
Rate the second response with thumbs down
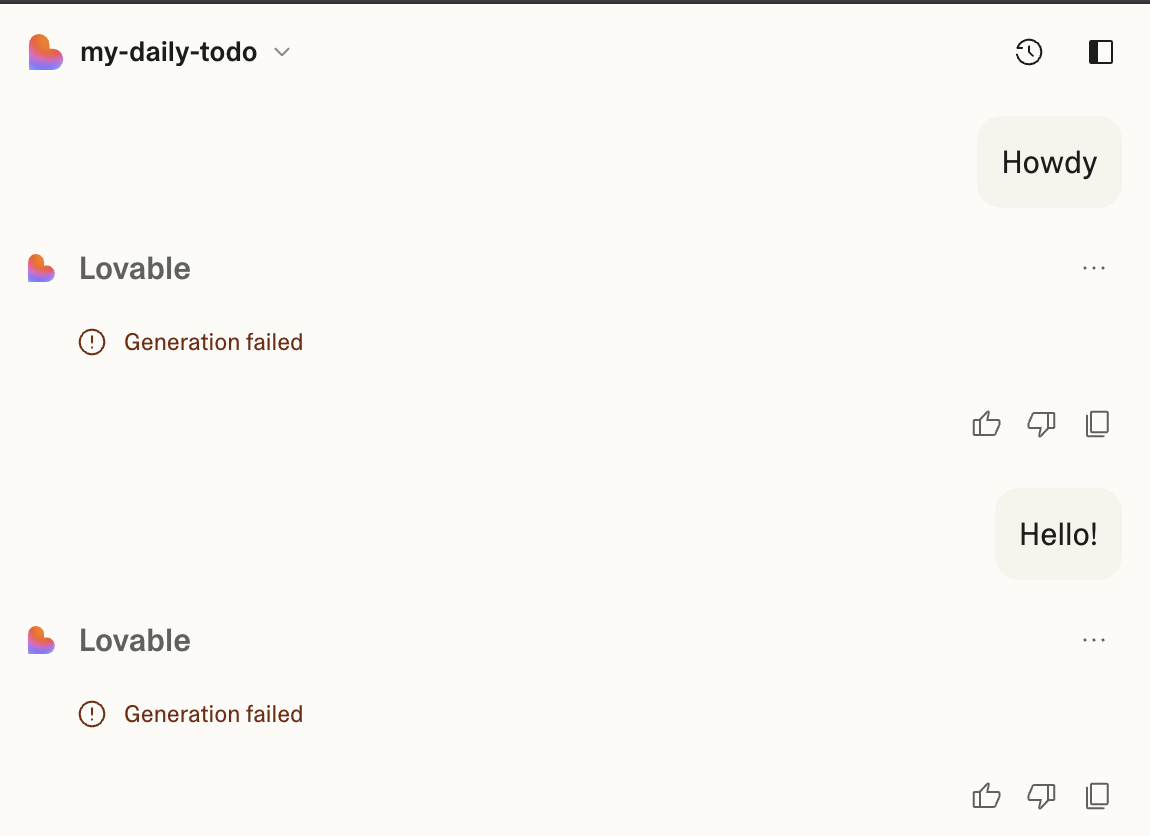coord(1041,796)
